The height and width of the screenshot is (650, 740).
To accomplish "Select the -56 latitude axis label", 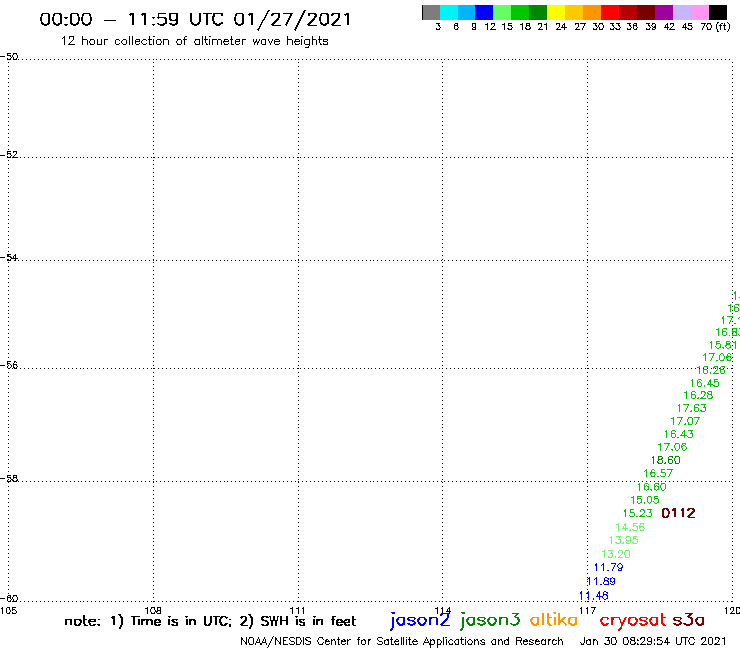I will coord(9,365).
